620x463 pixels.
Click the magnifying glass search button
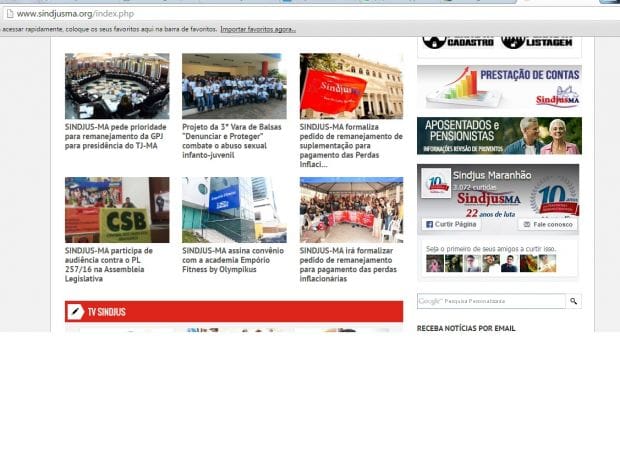tap(573, 301)
